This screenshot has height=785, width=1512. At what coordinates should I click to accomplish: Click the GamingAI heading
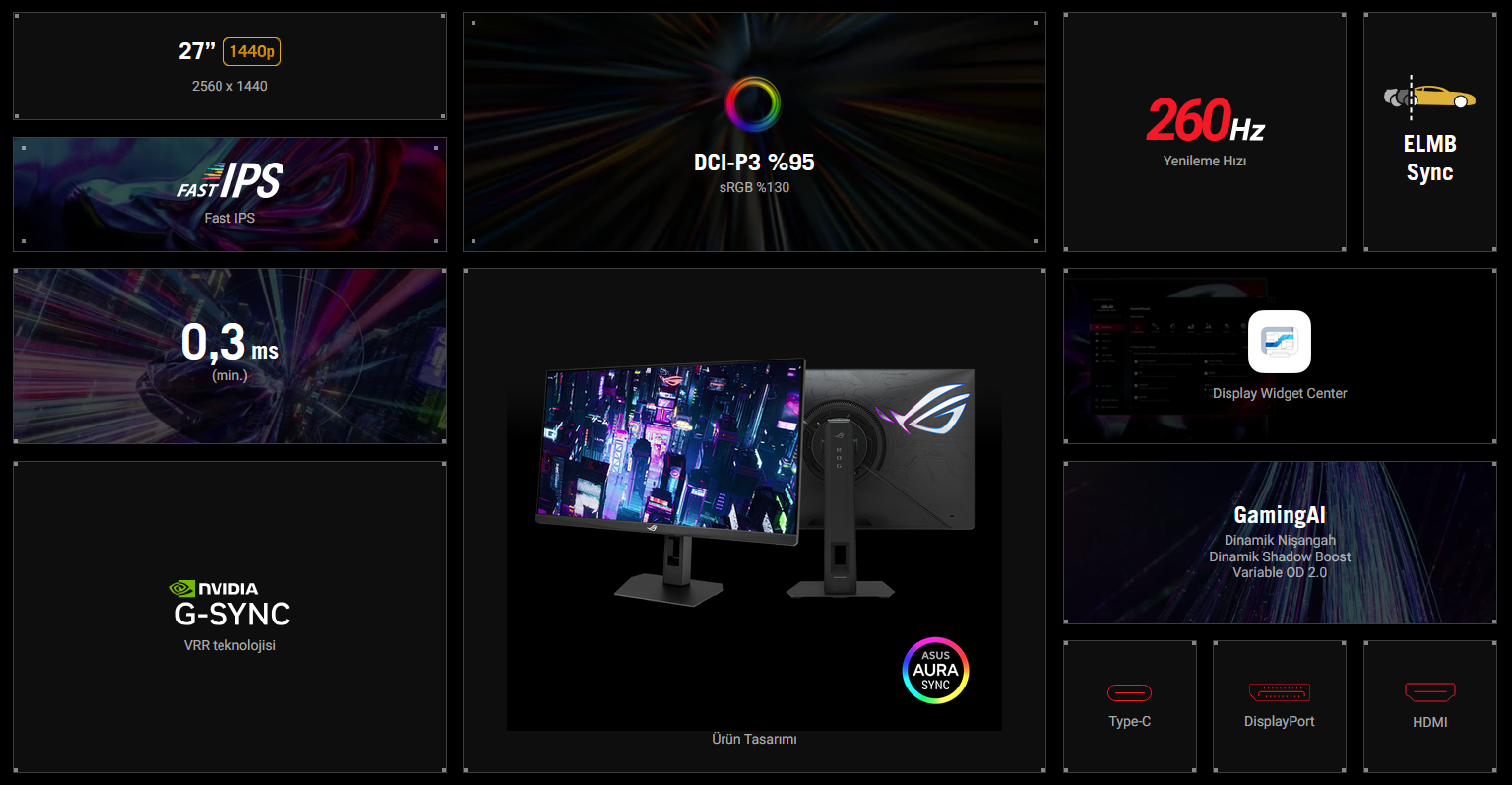pos(1279,515)
